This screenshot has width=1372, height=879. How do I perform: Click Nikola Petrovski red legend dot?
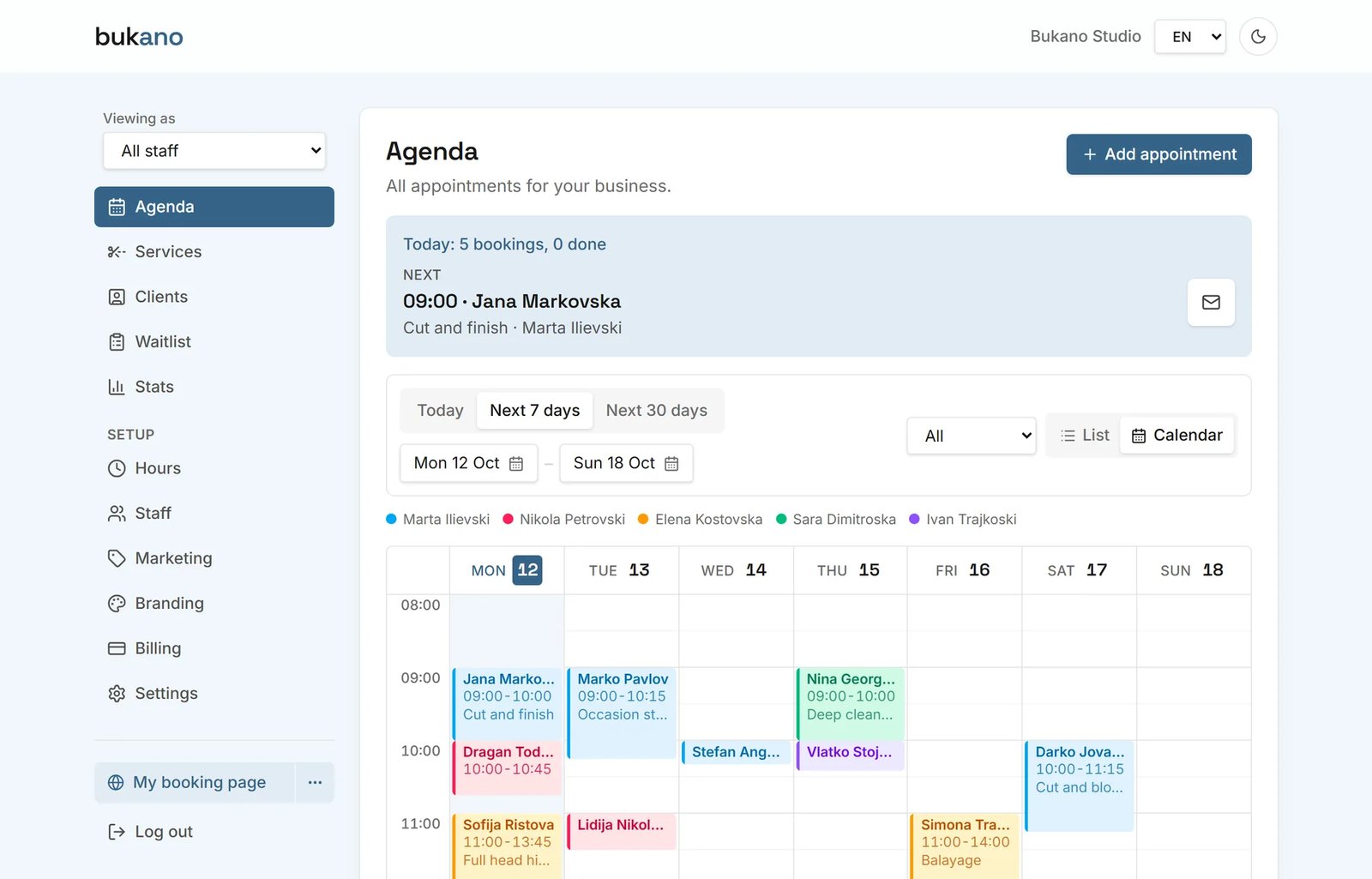pos(508,519)
